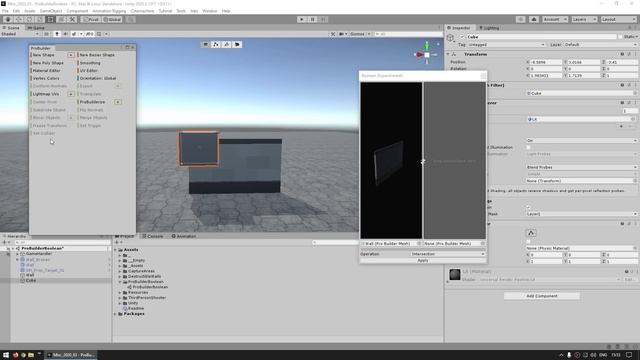The width and height of the screenshot is (640, 360).
Task: Select the Move tool in toolbar
Action: (18, 19)
